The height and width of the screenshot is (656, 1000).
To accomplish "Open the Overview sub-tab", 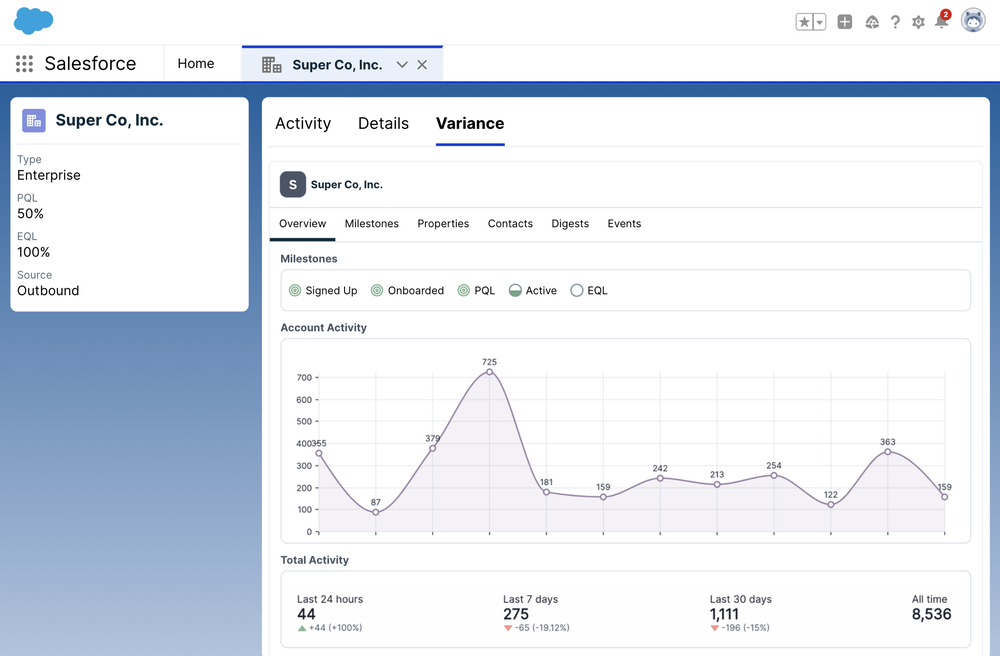I will coord(302,224).
